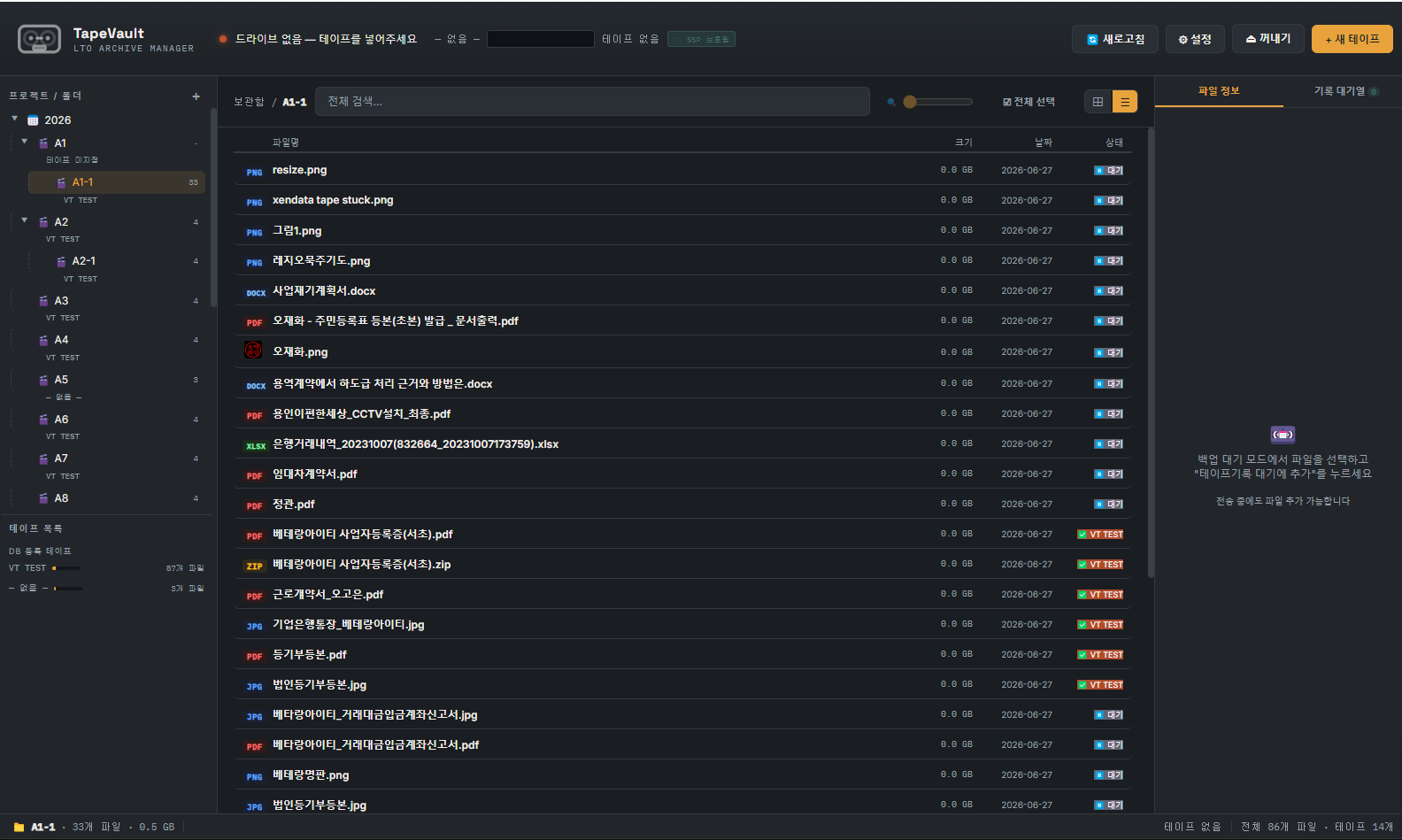
Task: Click the magnifier icon beside zoom slider
Action: [891, 102]
